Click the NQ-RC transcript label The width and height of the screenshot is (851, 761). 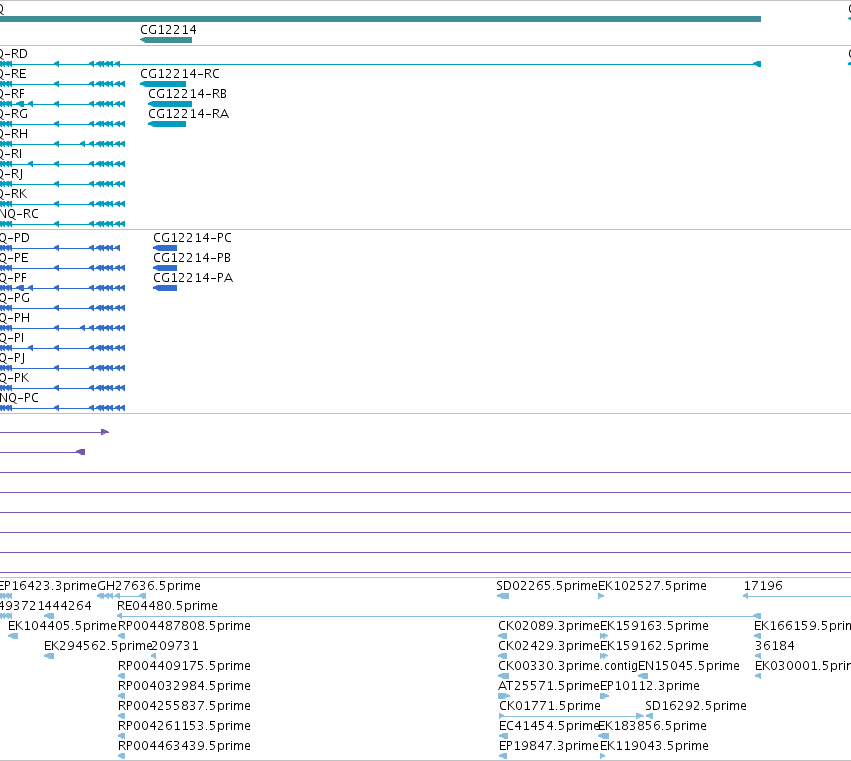pos(19,214)
